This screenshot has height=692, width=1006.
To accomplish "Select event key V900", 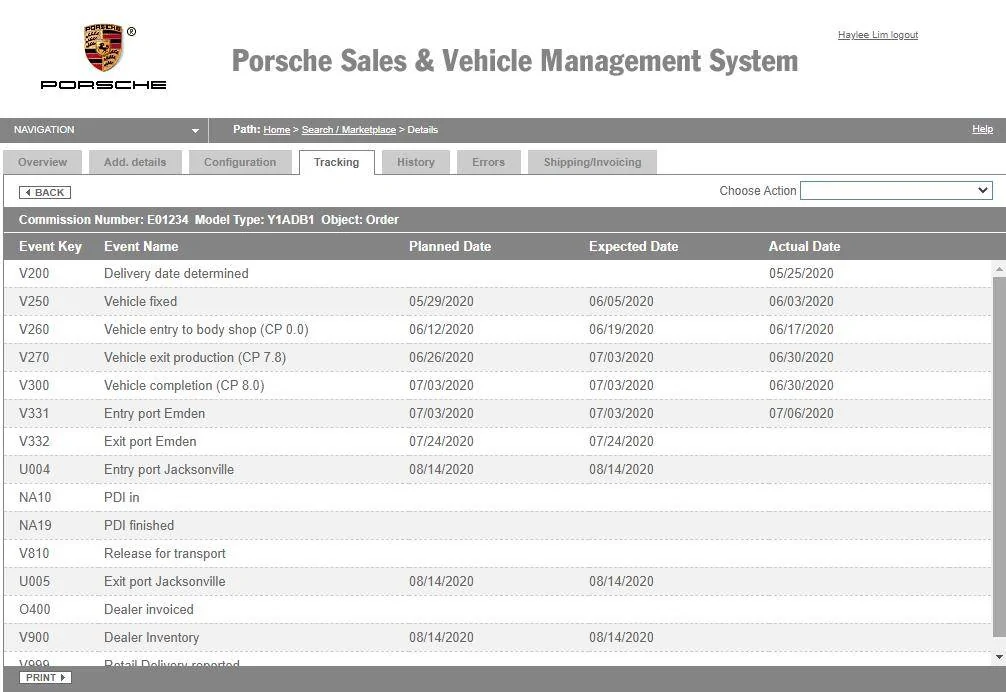I will (x=34, y=637).
